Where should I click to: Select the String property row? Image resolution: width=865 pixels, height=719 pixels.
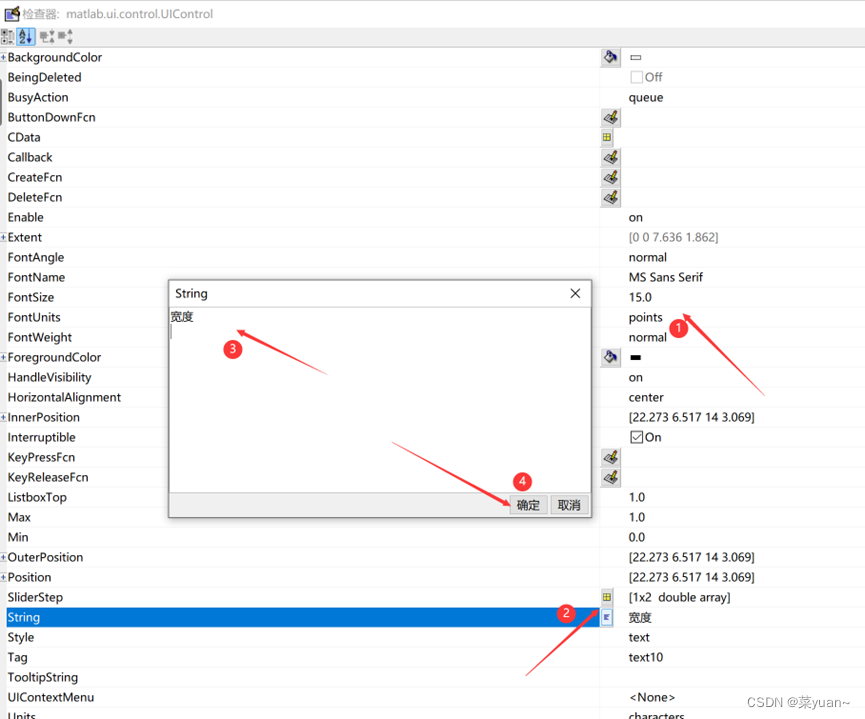click(x=302, y=617)
